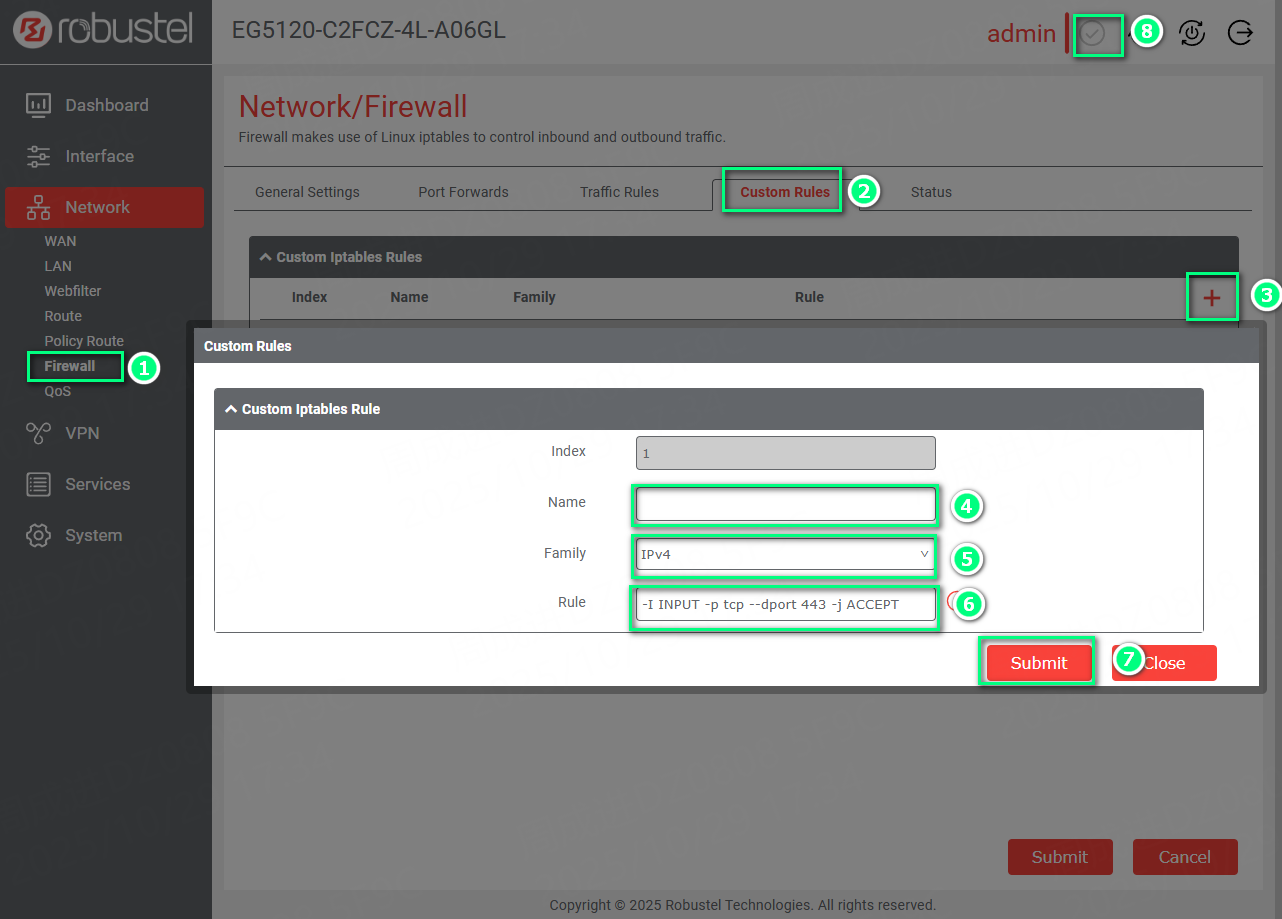Select Firewall in the Network submenu

click(70, 366)
